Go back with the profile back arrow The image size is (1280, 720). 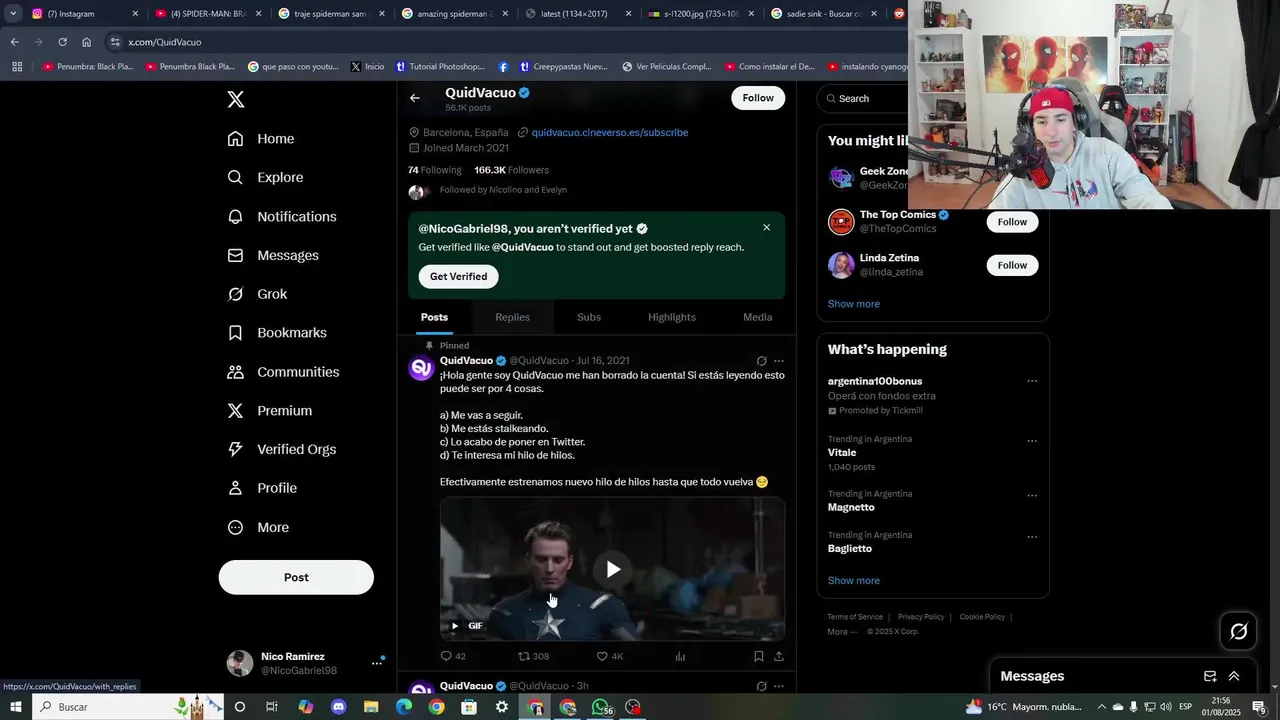tap(415, 98)
